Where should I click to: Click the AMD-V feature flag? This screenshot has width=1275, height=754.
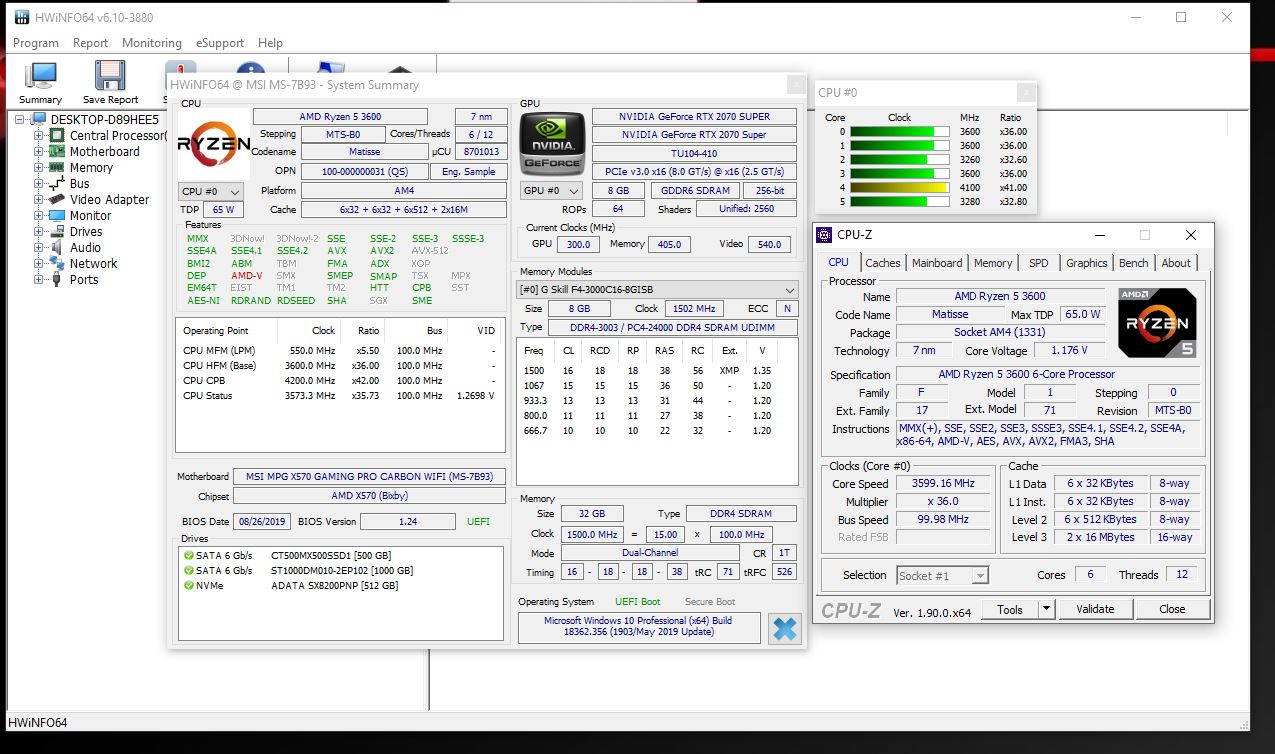(247, 275)
